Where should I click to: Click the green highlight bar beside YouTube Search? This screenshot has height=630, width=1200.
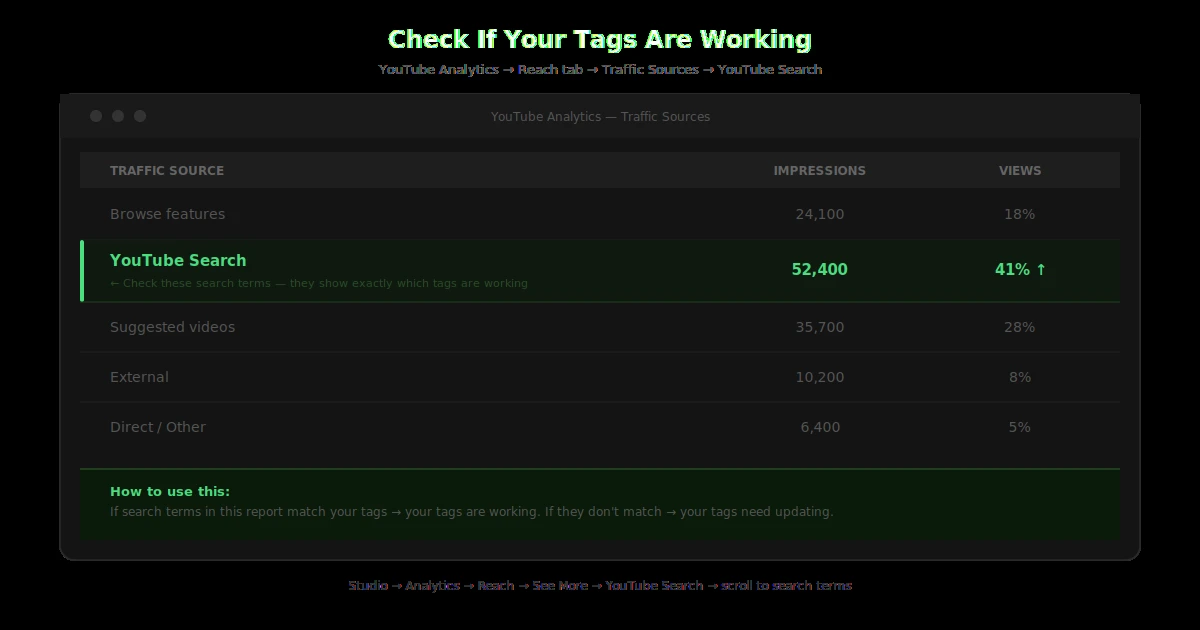coord(83,270)
